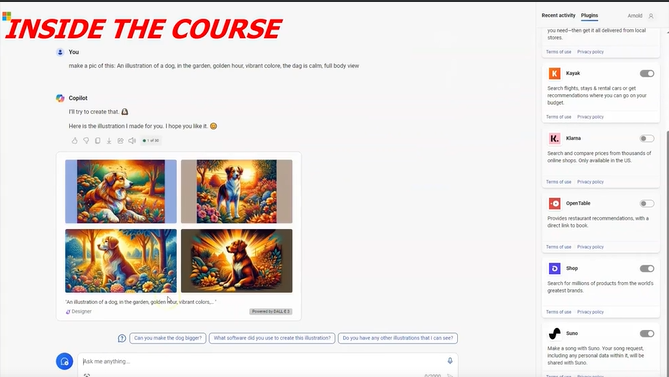Open Shop Privacy policy link
The width and height of the screenshot is (669, 377).
point(590,312)
